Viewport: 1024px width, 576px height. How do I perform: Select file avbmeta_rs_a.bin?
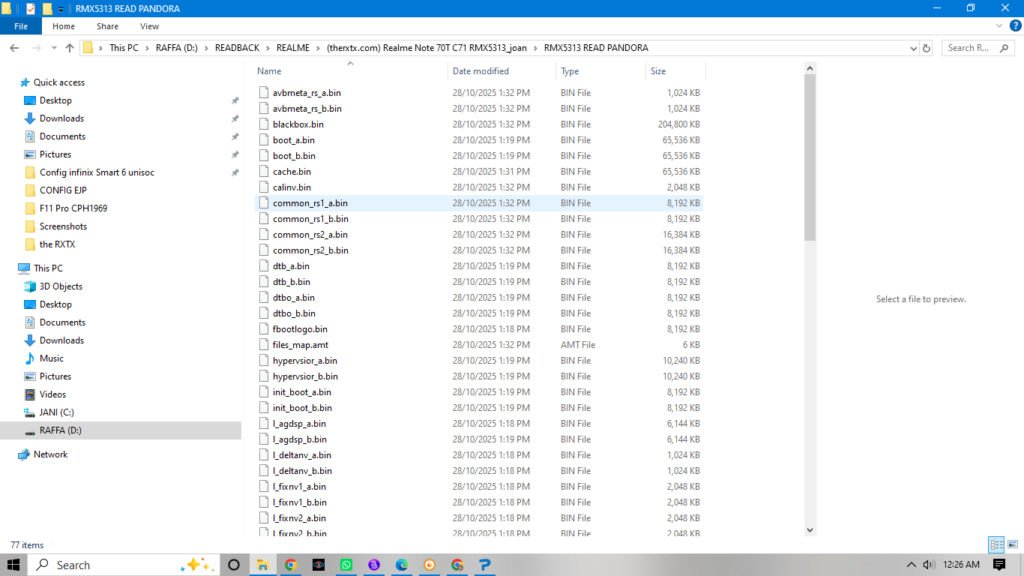point(306,93)
